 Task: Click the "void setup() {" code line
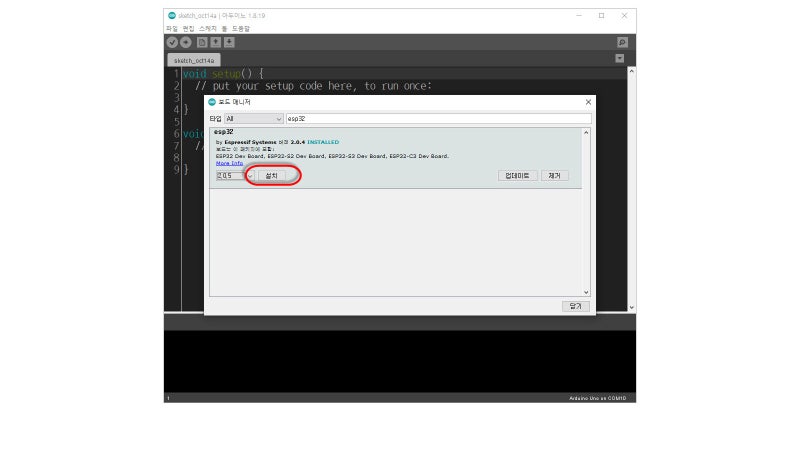223,74
